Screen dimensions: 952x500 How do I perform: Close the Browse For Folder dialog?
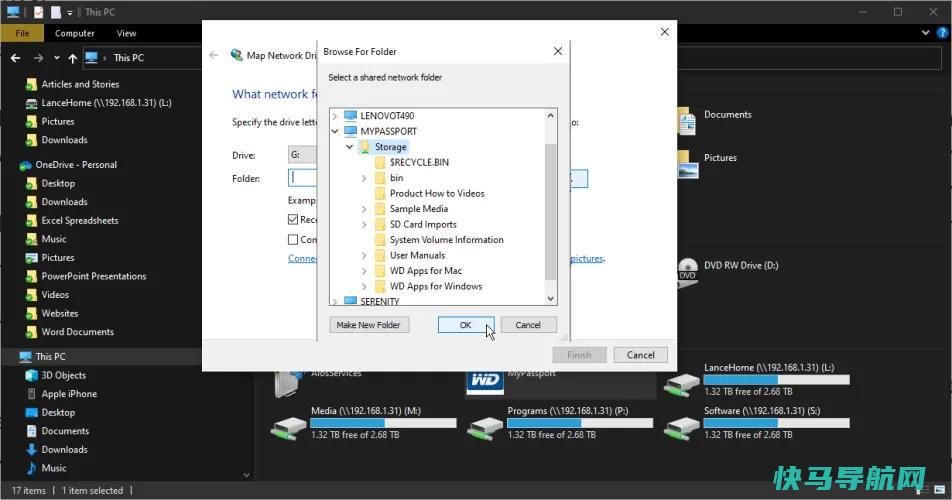coord(558,52)
